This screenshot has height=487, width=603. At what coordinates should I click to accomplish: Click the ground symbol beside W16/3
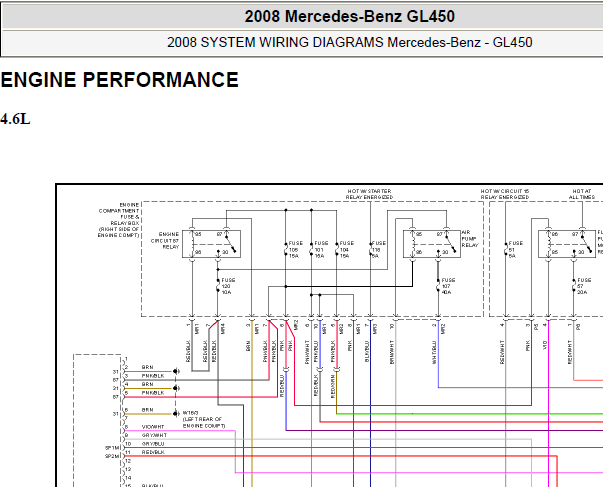176,414
